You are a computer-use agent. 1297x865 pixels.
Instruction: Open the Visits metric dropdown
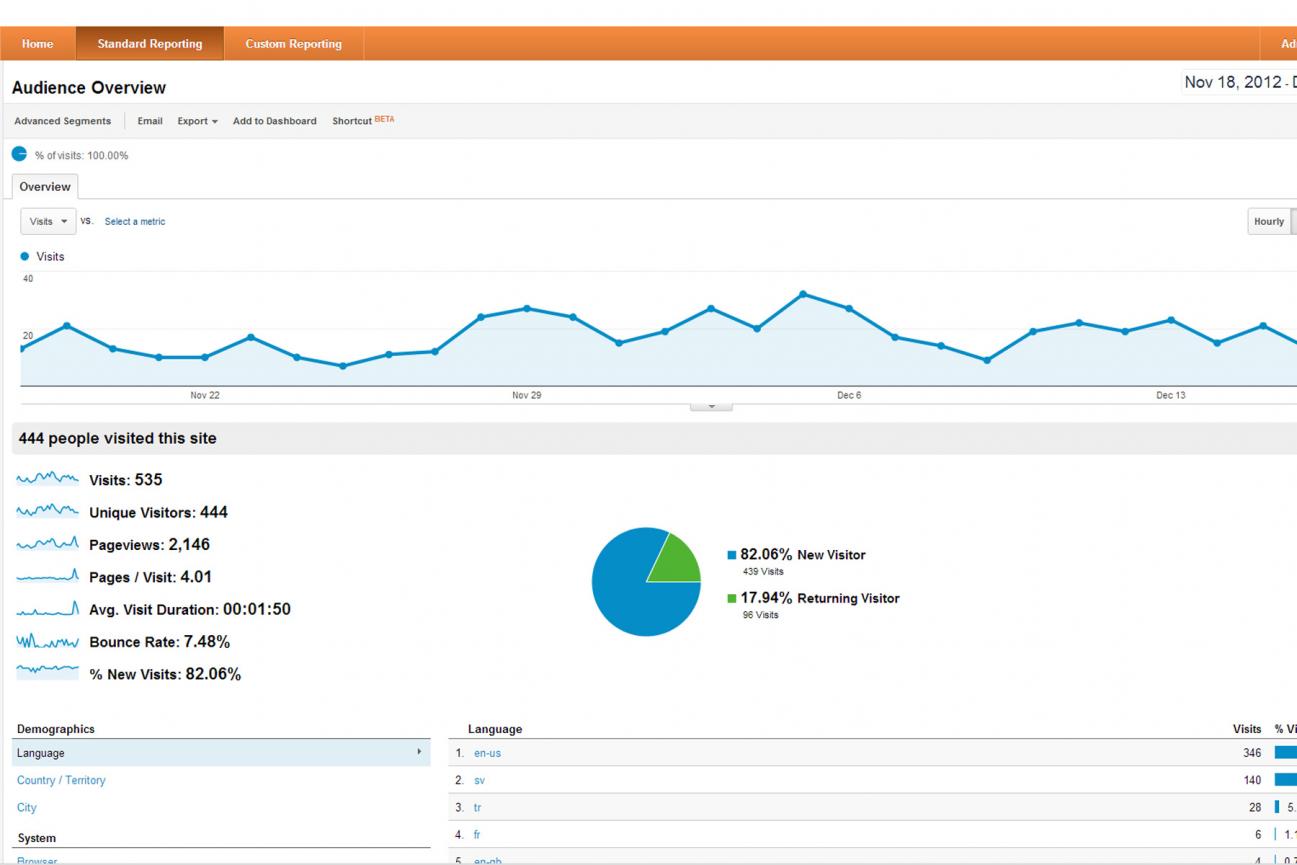pyautogui.click(x=48, y=222)
